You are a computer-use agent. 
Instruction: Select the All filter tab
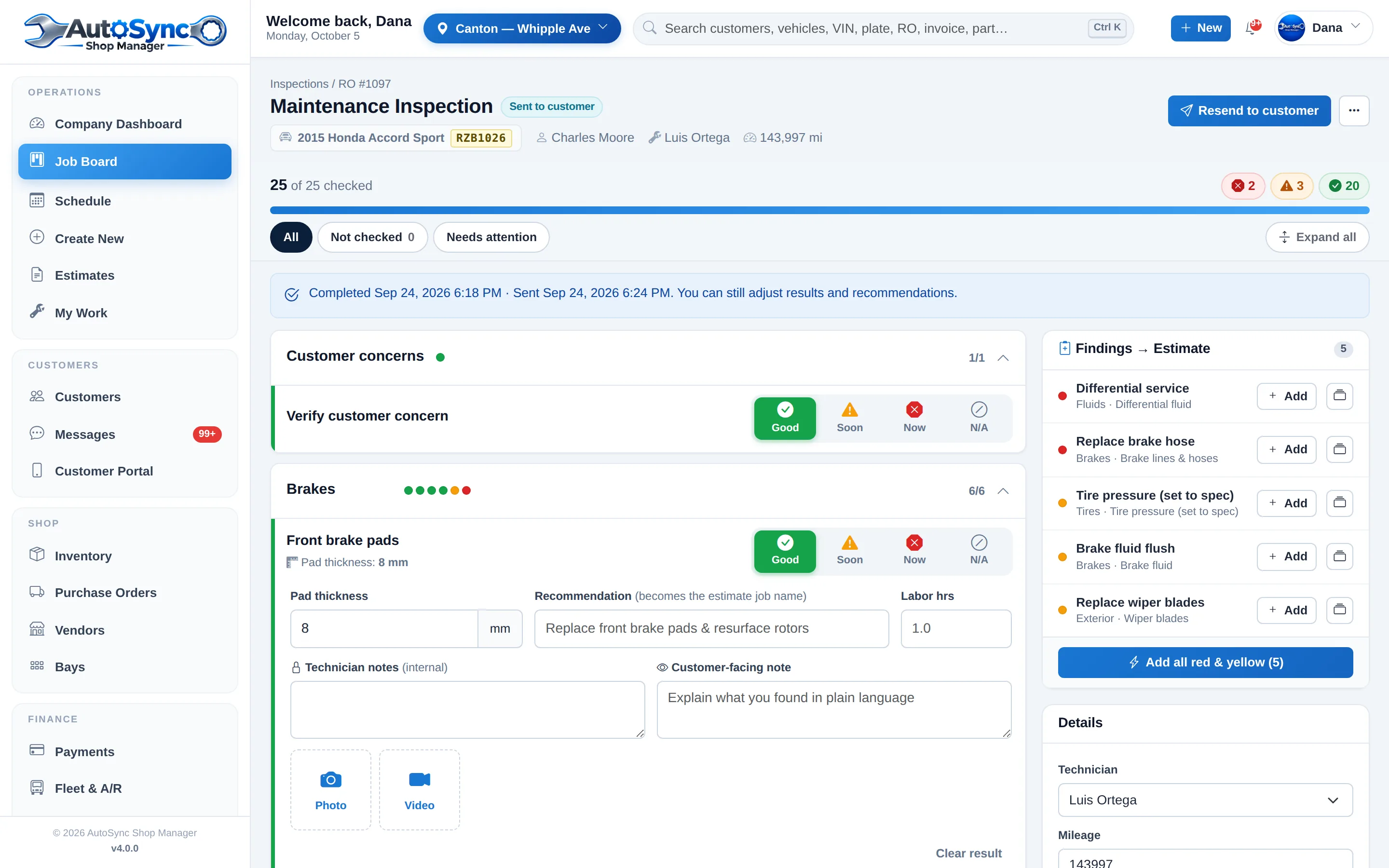click(x=291, y=237)
